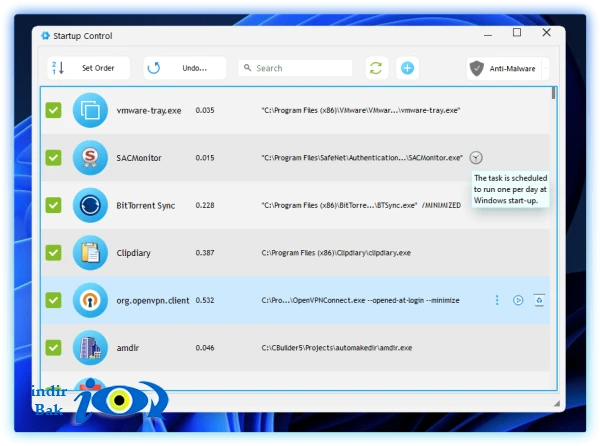This screenshot has width=600, height=446.
Task: Click the 0.046 load time value
Action: (205, 348)
